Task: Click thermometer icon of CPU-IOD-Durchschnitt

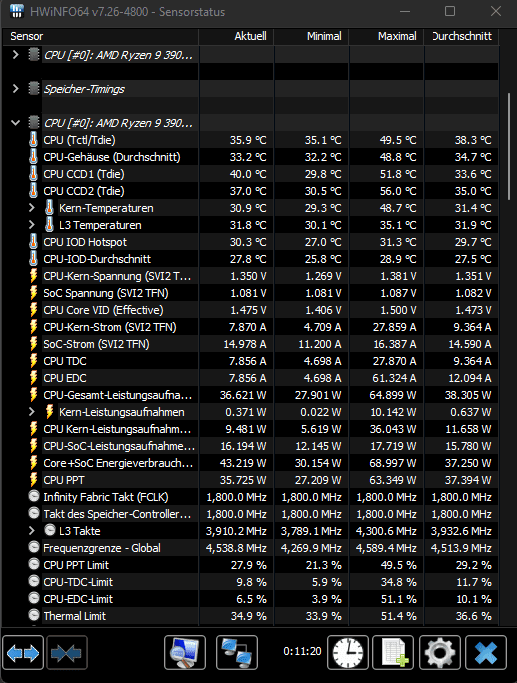Action: click(x=34, y=259)
